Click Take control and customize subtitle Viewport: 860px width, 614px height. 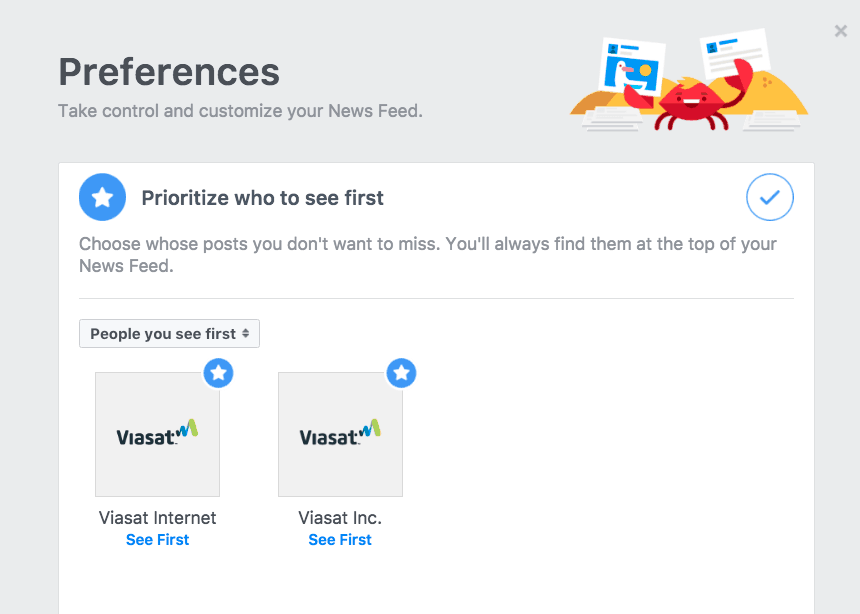[241, 111]
